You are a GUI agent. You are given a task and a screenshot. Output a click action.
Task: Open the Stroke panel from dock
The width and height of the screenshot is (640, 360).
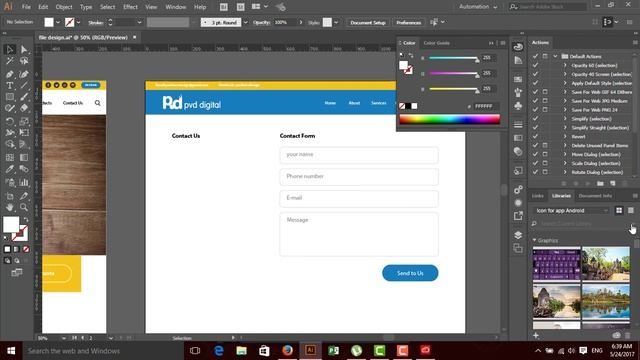518,124
